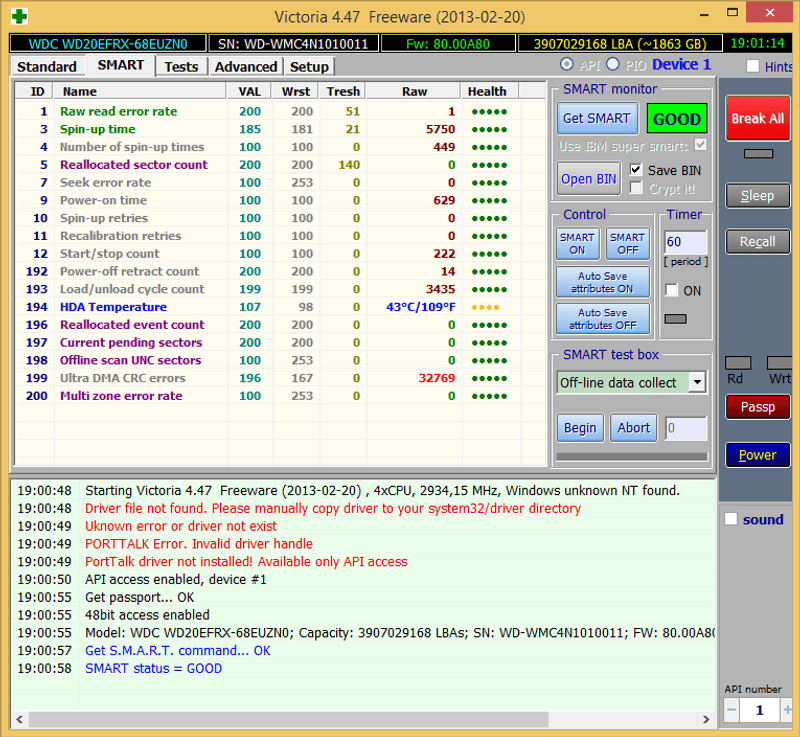Expand the Off-line data collect dropdown
This screenshot has height=737, width=800.
697,382
